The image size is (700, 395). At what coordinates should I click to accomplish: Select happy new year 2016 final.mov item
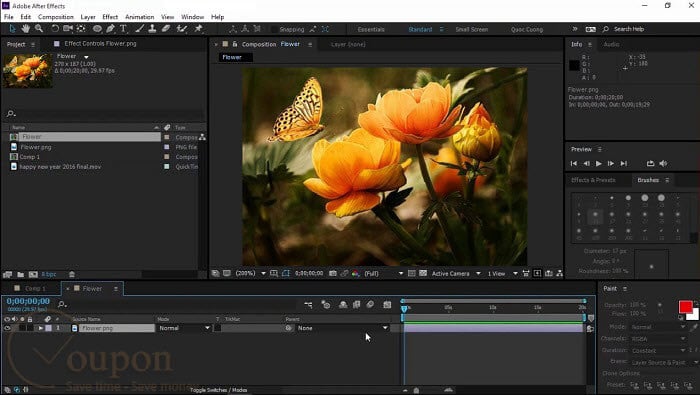tap(60, 166)
